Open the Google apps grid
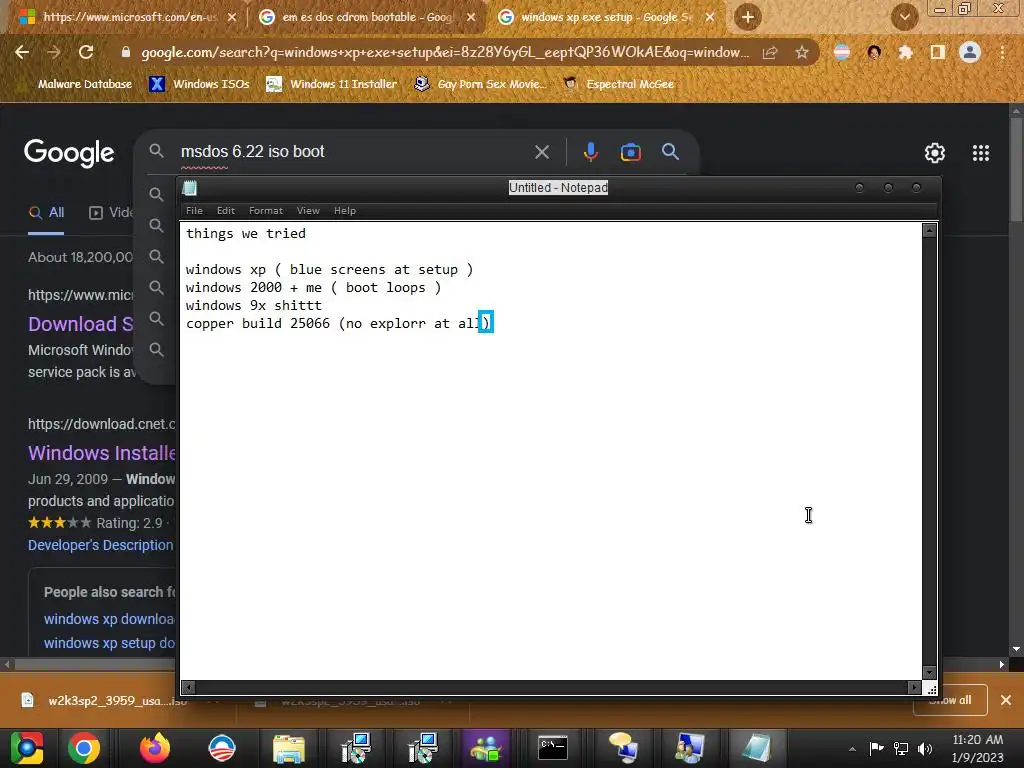 point(981,153)
